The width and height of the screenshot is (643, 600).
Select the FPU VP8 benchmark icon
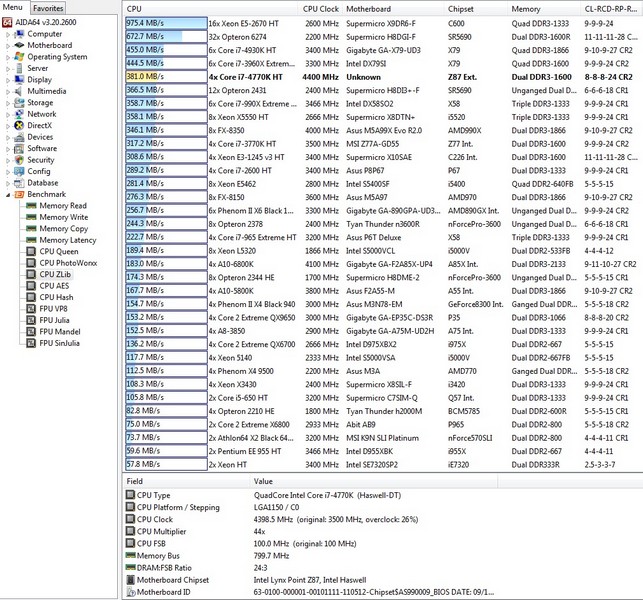[31, 309]
